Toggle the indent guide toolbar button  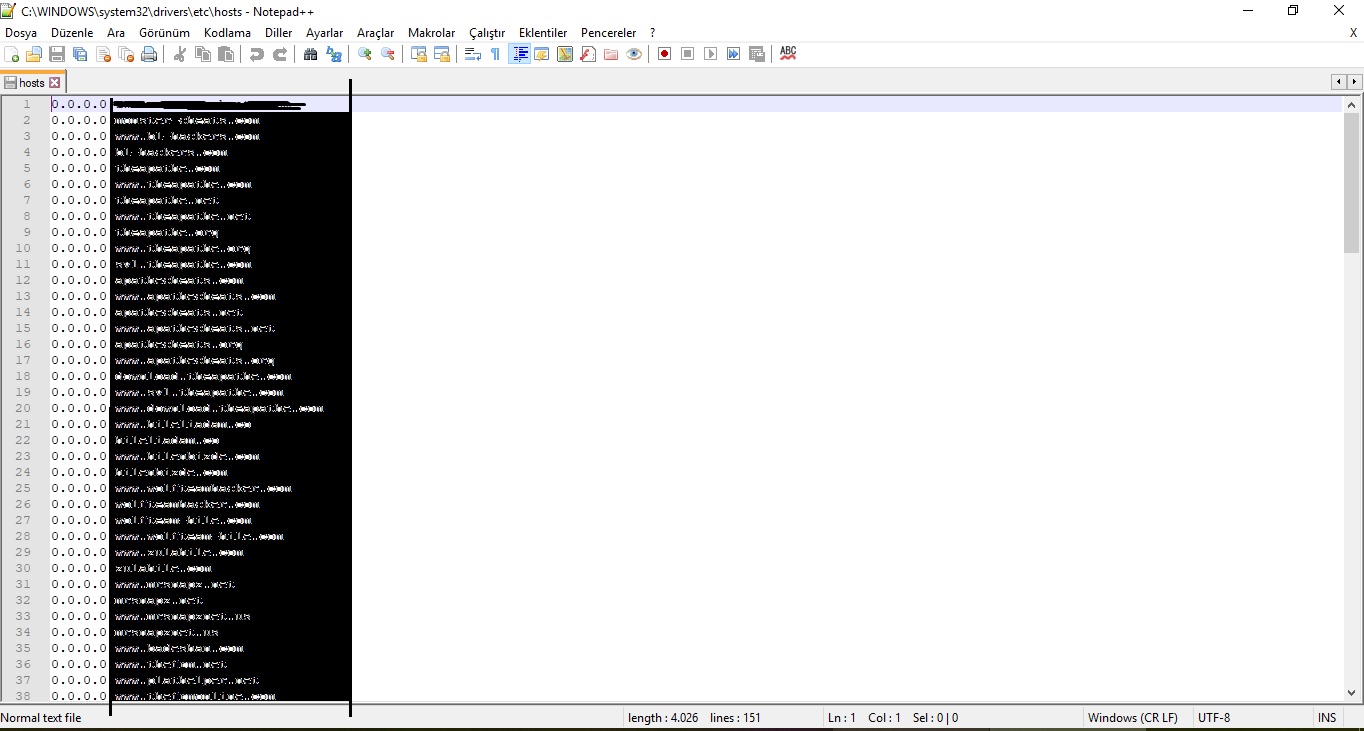pos(520,54)
